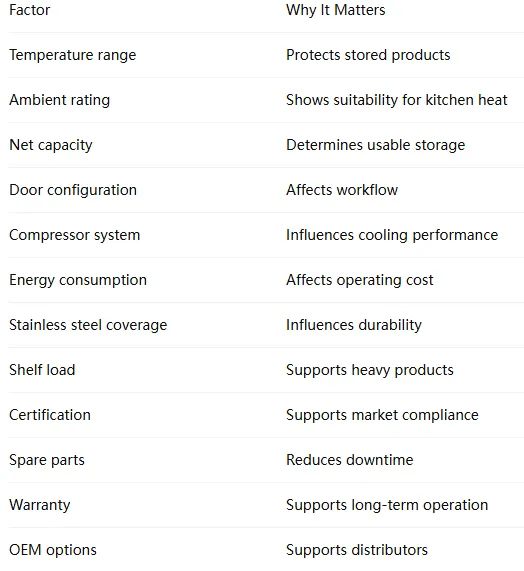524x571 pixels.
Task: Click the Affects workflow cell
Action: click(342, 190)
